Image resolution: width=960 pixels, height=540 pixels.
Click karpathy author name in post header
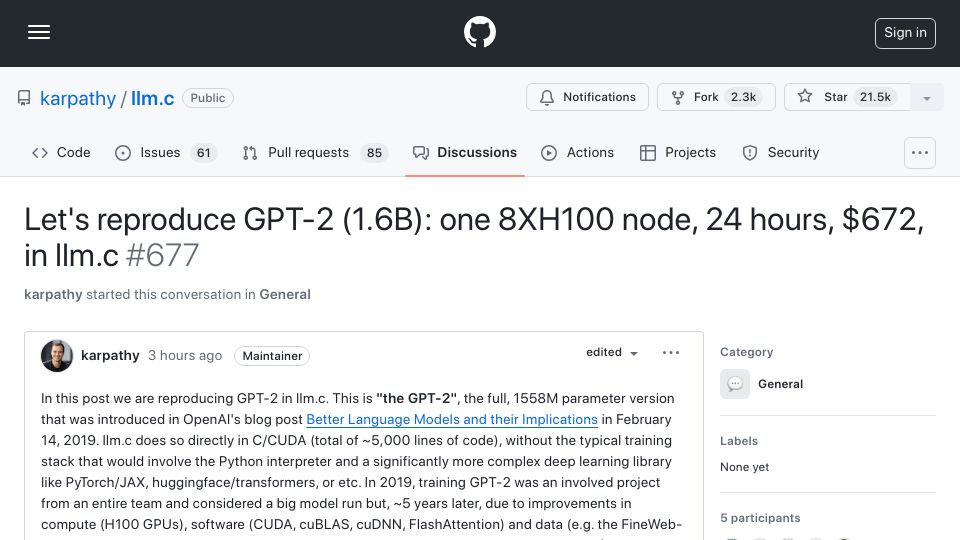tap(110, 356)
